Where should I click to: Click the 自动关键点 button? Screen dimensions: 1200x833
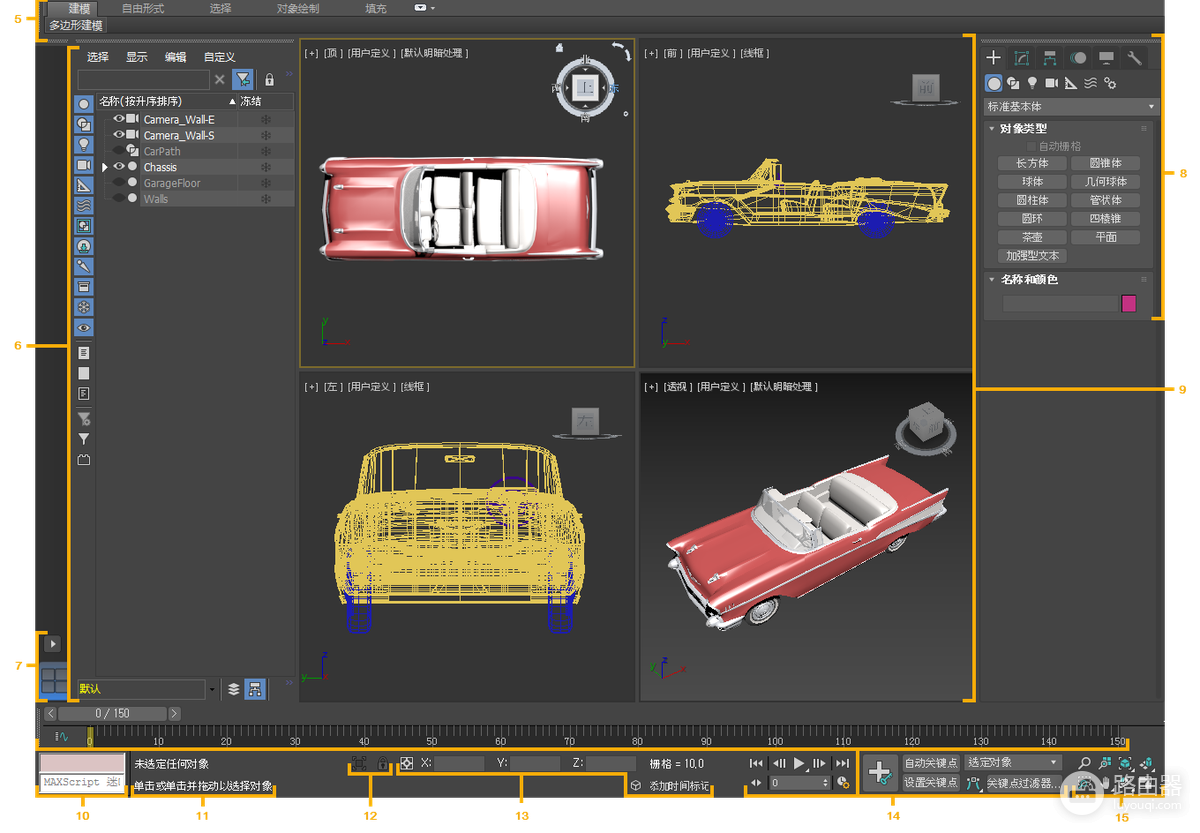point(930,763)
